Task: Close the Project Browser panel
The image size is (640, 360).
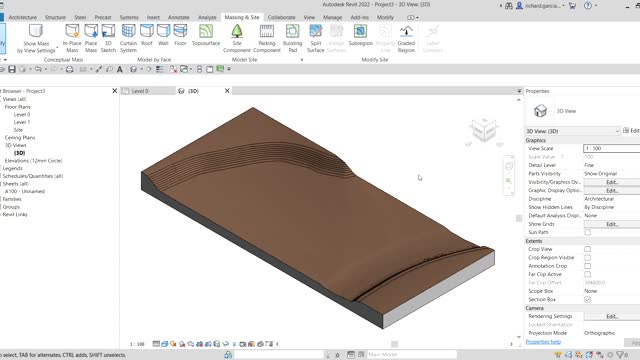Action: pyautogui.click(x=115, y=91)
